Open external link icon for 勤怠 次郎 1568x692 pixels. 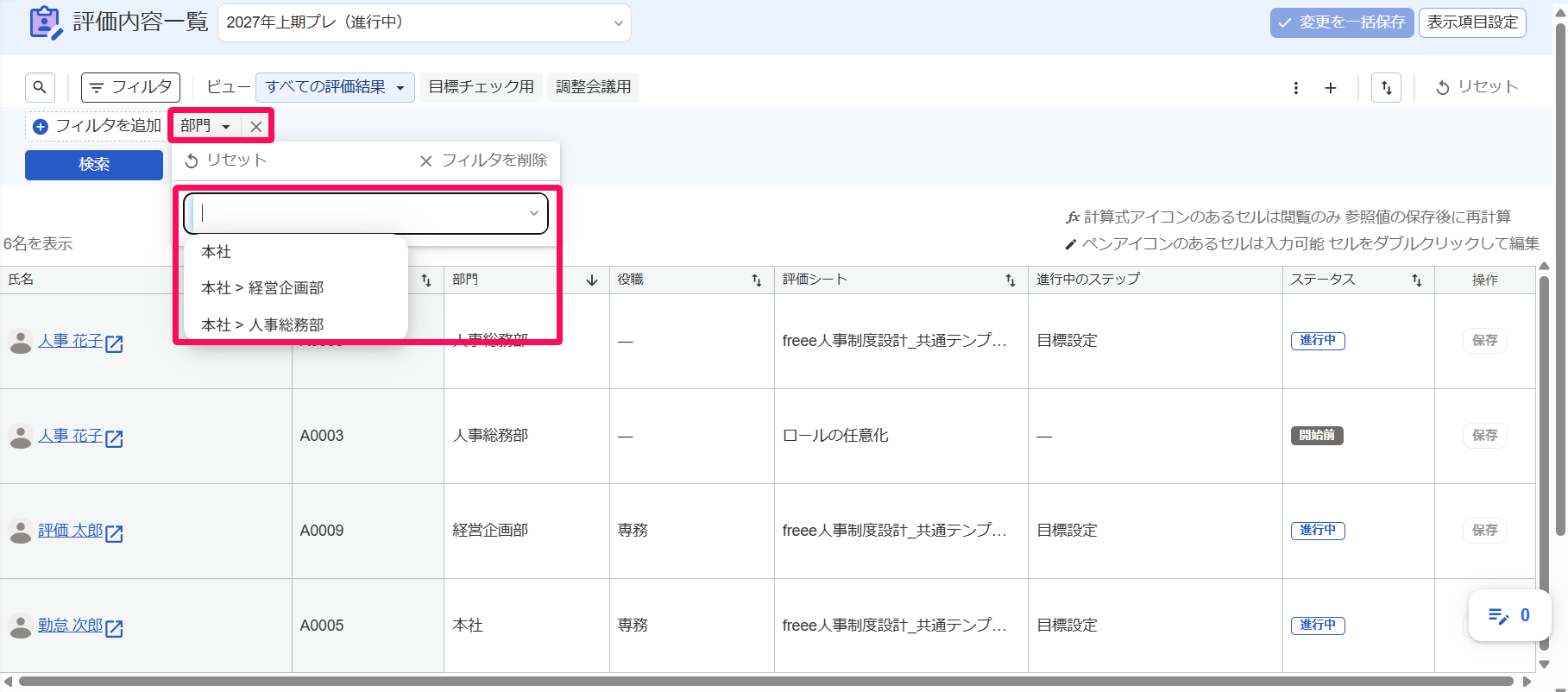[114, 628]
